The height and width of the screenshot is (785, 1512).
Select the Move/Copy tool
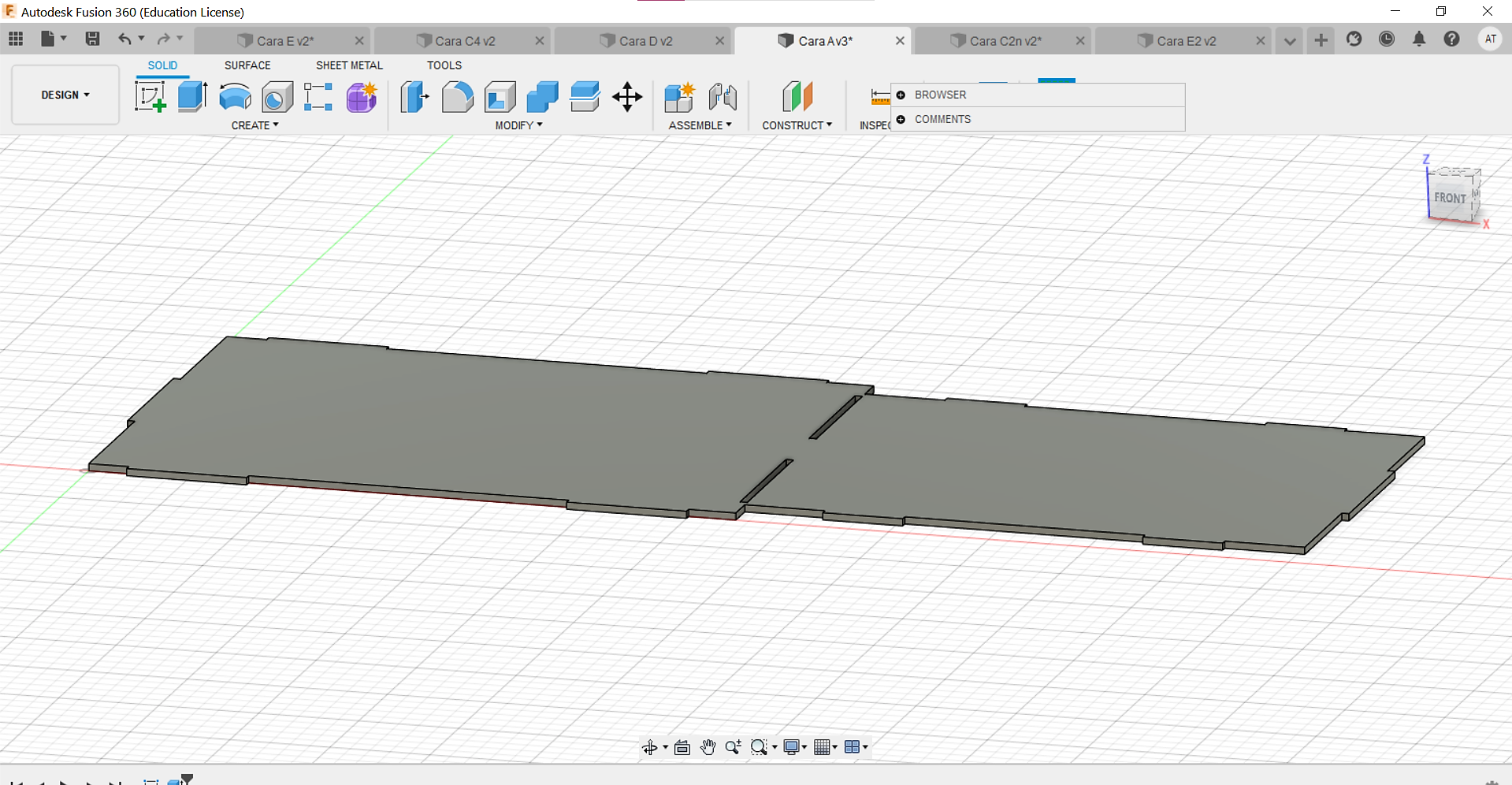627,97
